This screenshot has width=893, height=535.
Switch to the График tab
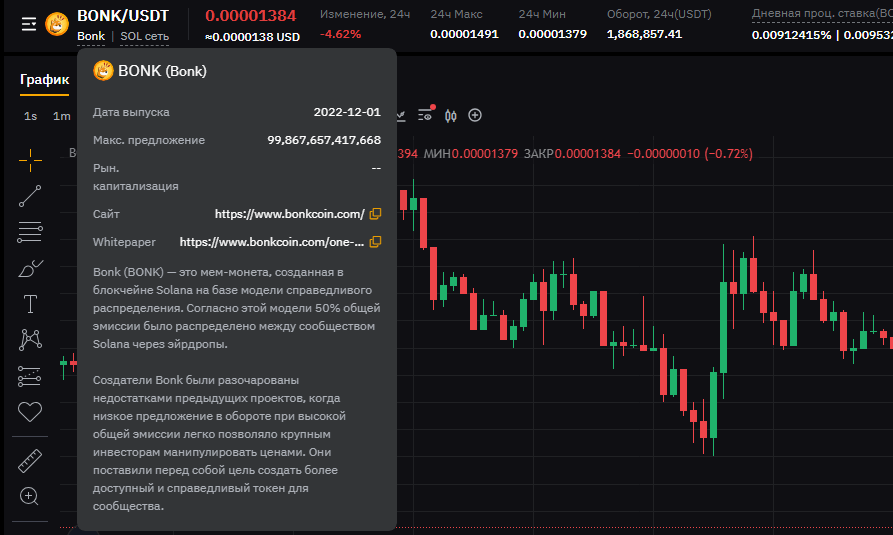44,79
